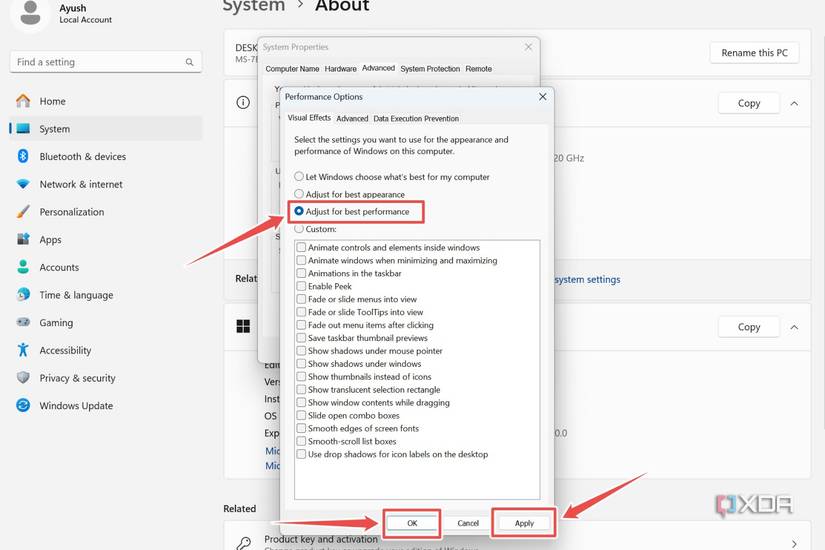Check Show thumbnails instead of icons
825x550 pixels.
coord(301,376)
